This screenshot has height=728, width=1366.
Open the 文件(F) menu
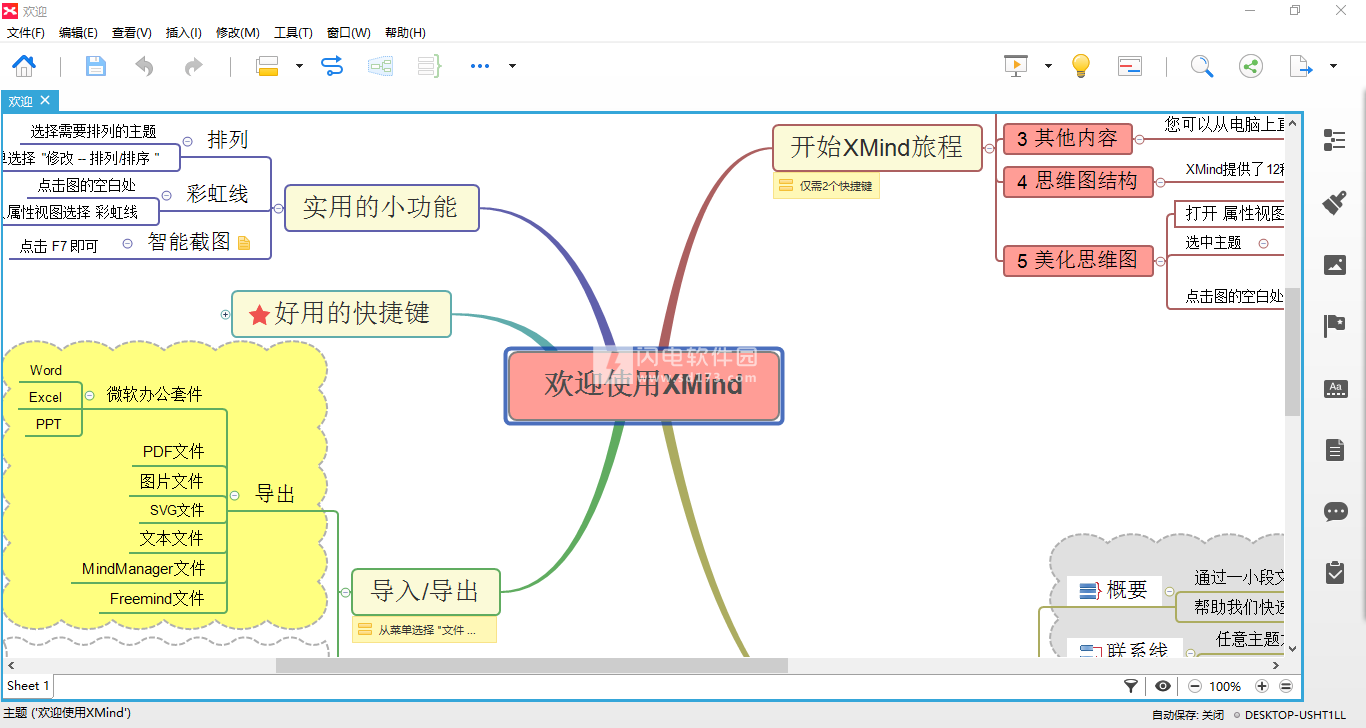pos(26,33)
